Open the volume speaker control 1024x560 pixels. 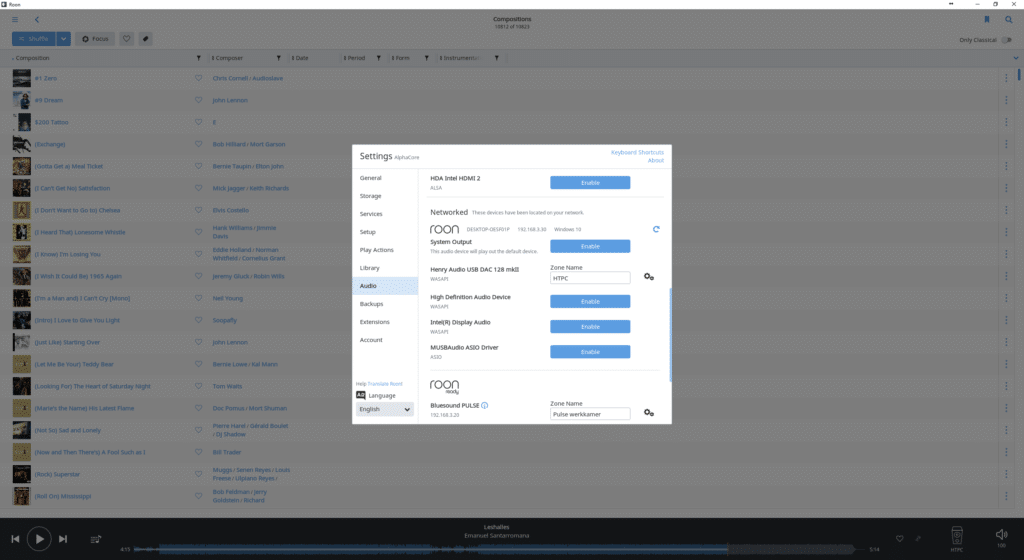click(x=1002, y=535)
